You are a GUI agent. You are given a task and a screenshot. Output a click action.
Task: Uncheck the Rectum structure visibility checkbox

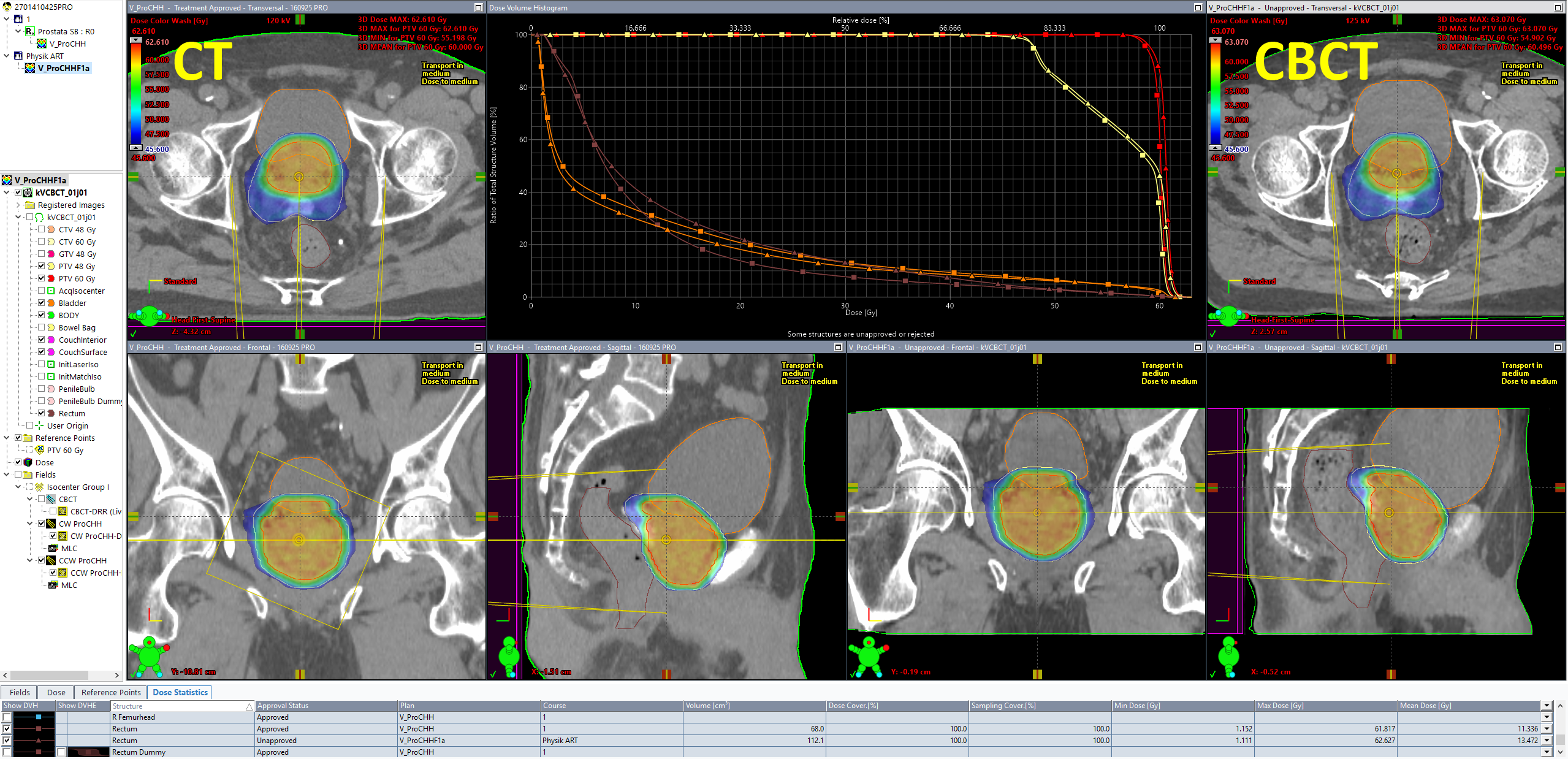click(42, 413)
